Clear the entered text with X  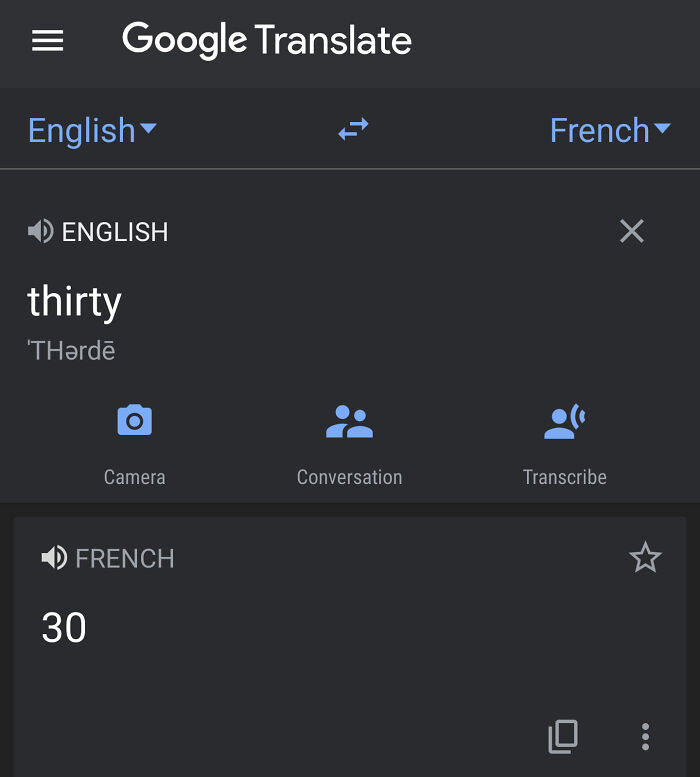pos(632,231)
